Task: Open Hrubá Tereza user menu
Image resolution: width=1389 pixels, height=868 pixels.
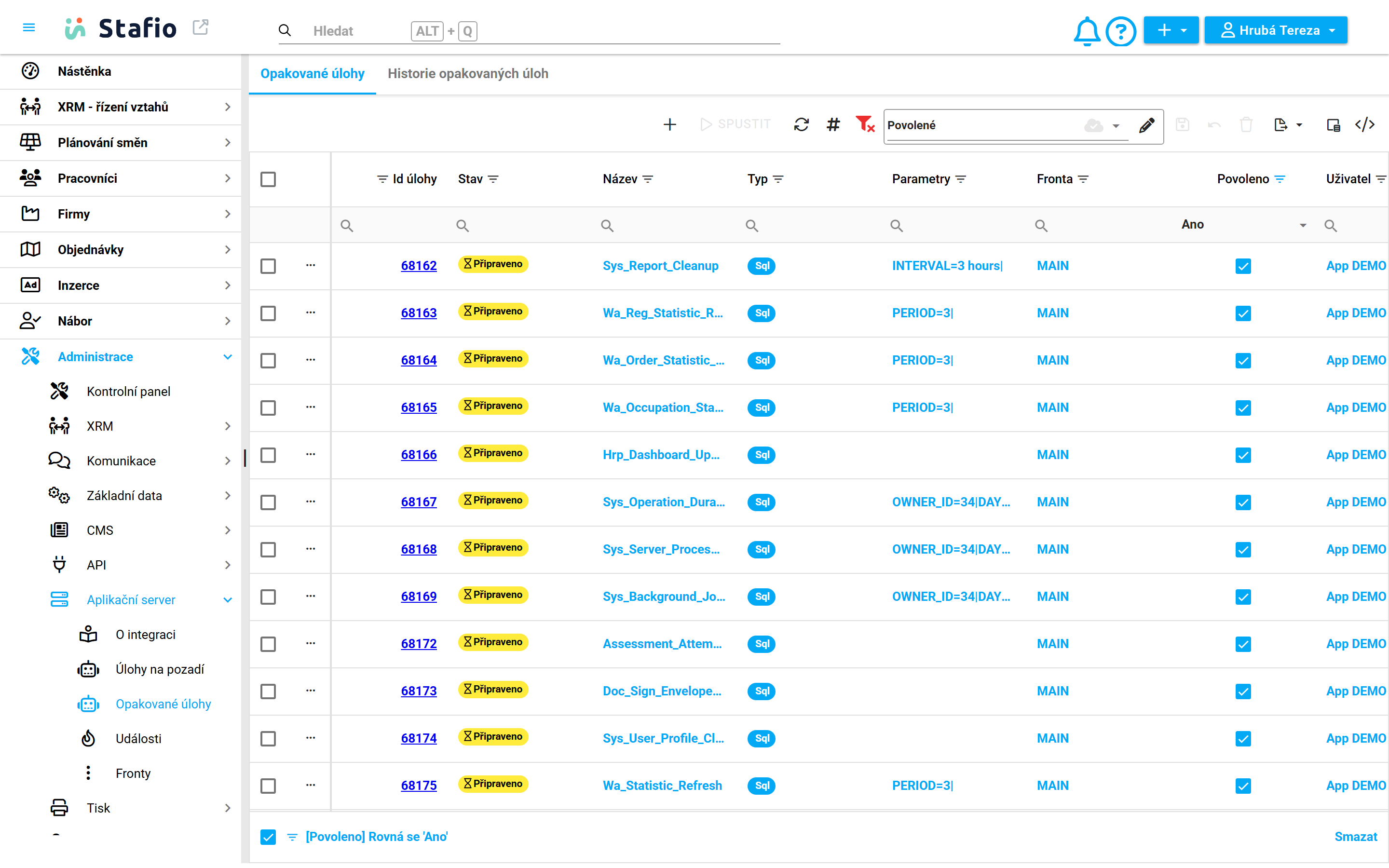Action: click(1275, 30)
